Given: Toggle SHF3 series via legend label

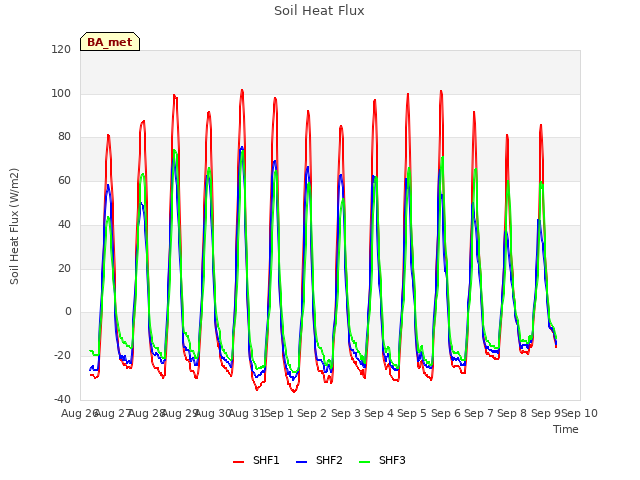Looking at the screenshot, I should (x=392, y=460).
